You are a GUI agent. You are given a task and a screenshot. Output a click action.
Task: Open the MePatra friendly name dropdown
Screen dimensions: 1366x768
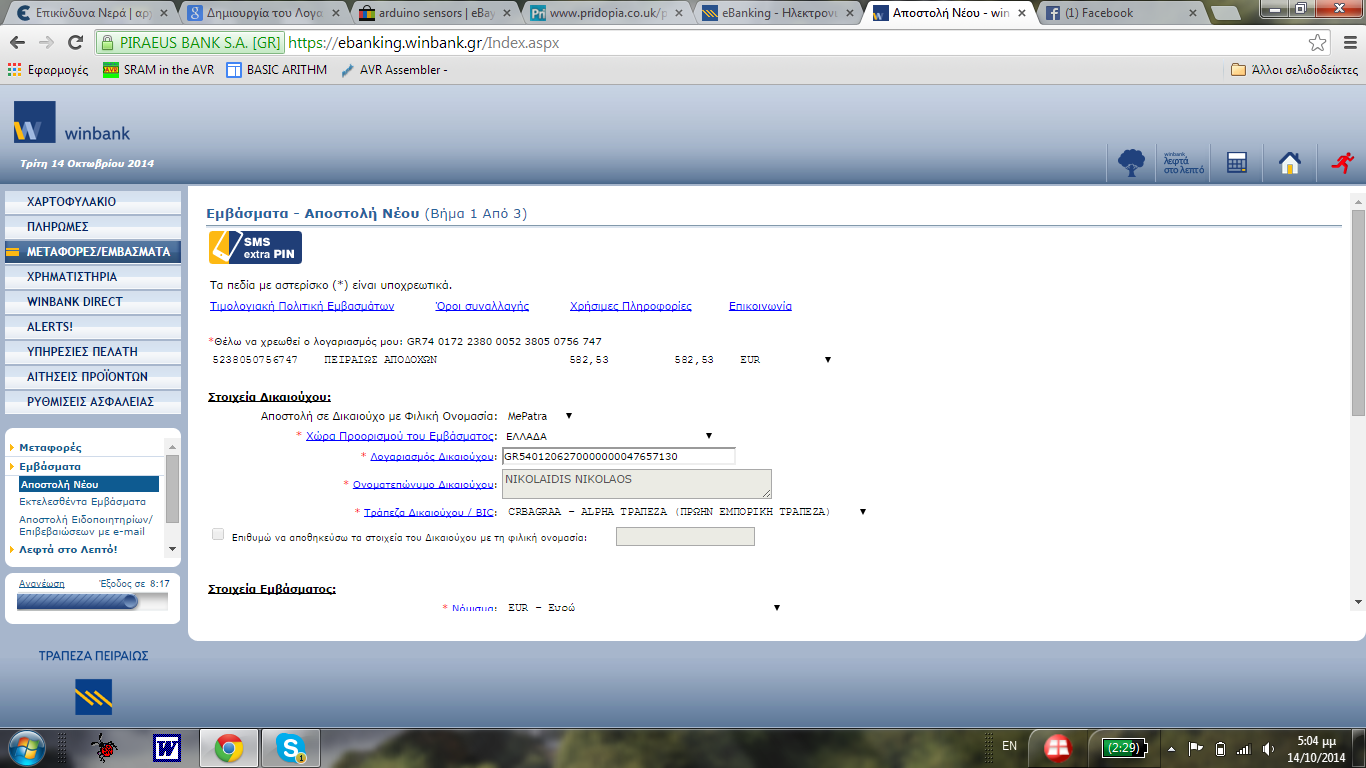coord(569,415)
